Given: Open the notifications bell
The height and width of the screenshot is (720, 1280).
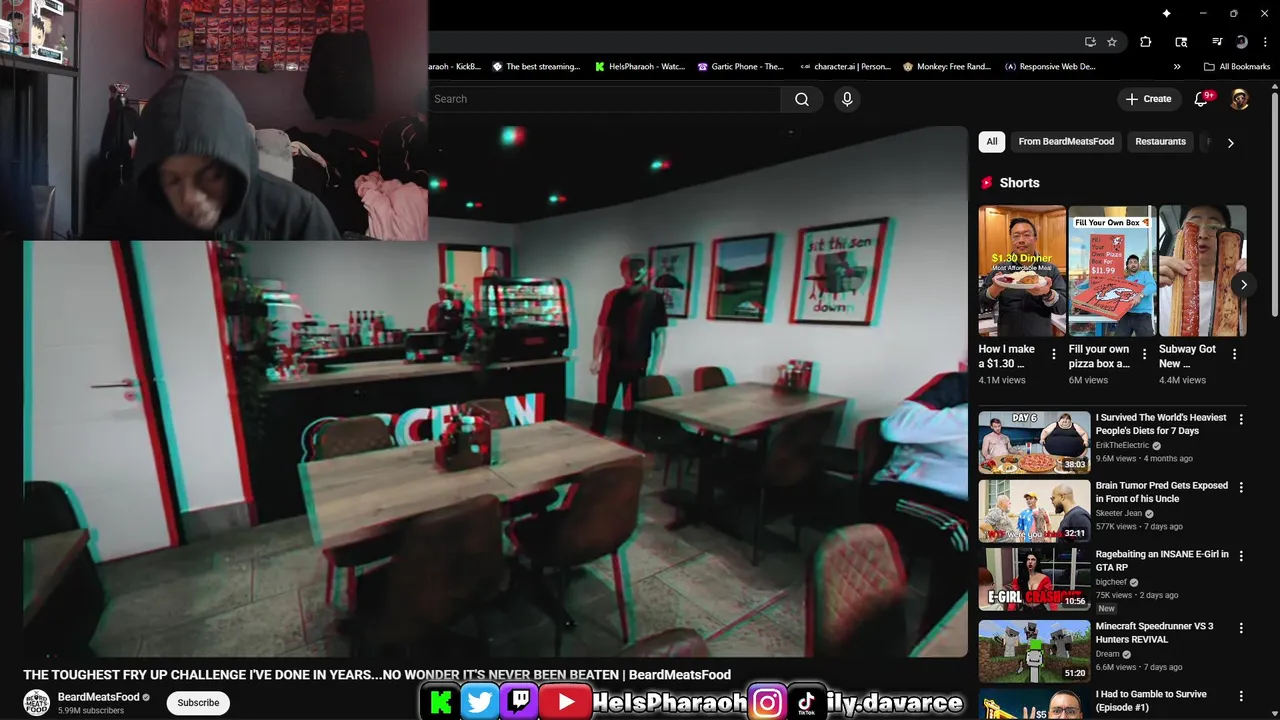Looking at the screenshot, I should coord(1202,99).
